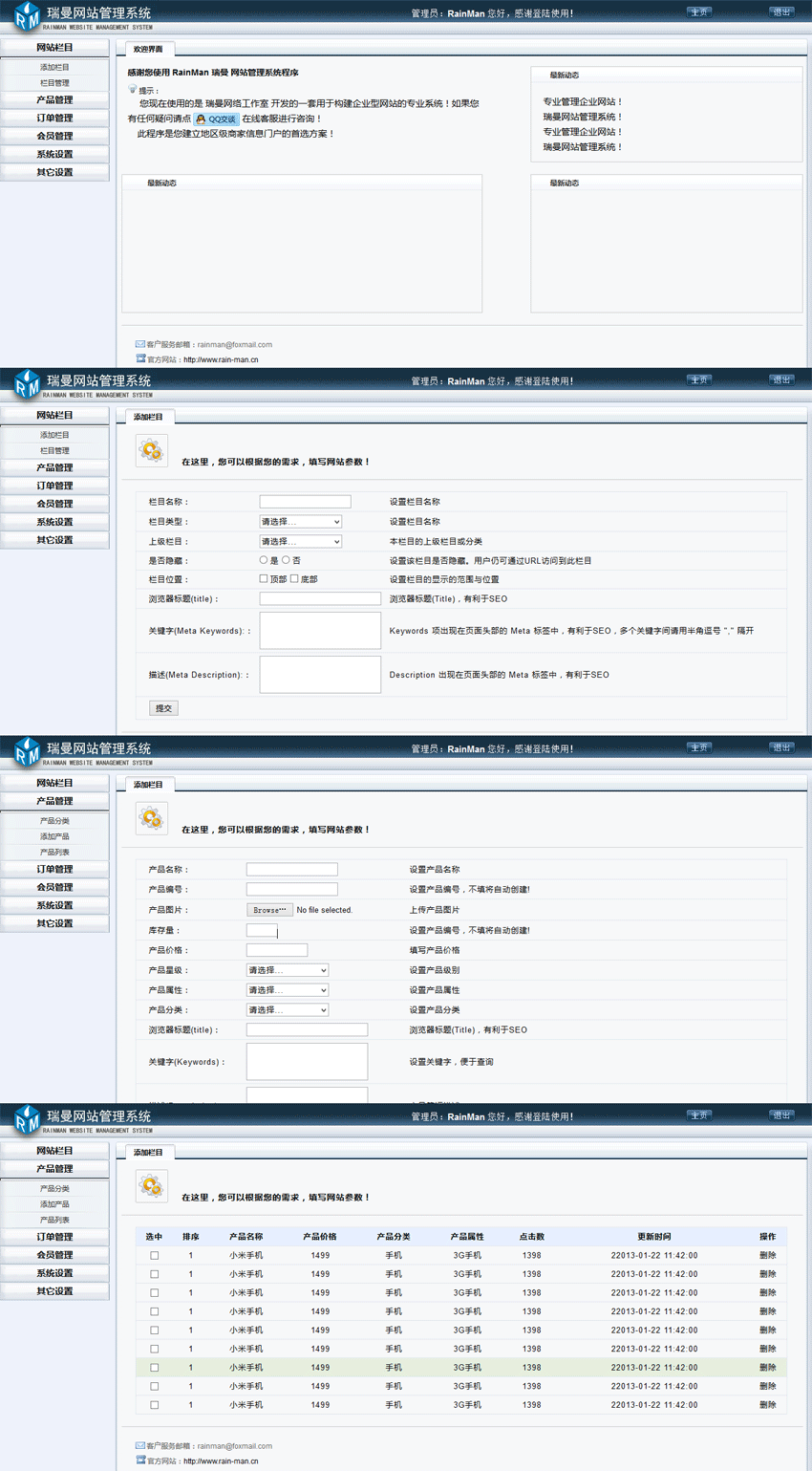Click the 官方网站 icon below the product table

[x=139, y=1460]
